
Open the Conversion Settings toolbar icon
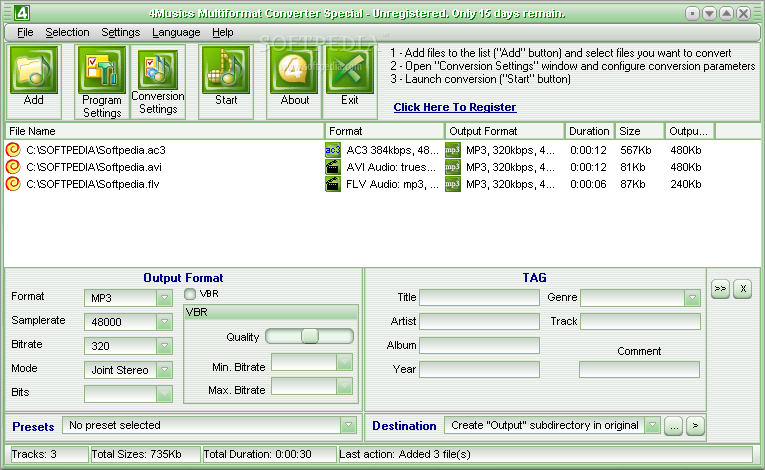point(158,70)
